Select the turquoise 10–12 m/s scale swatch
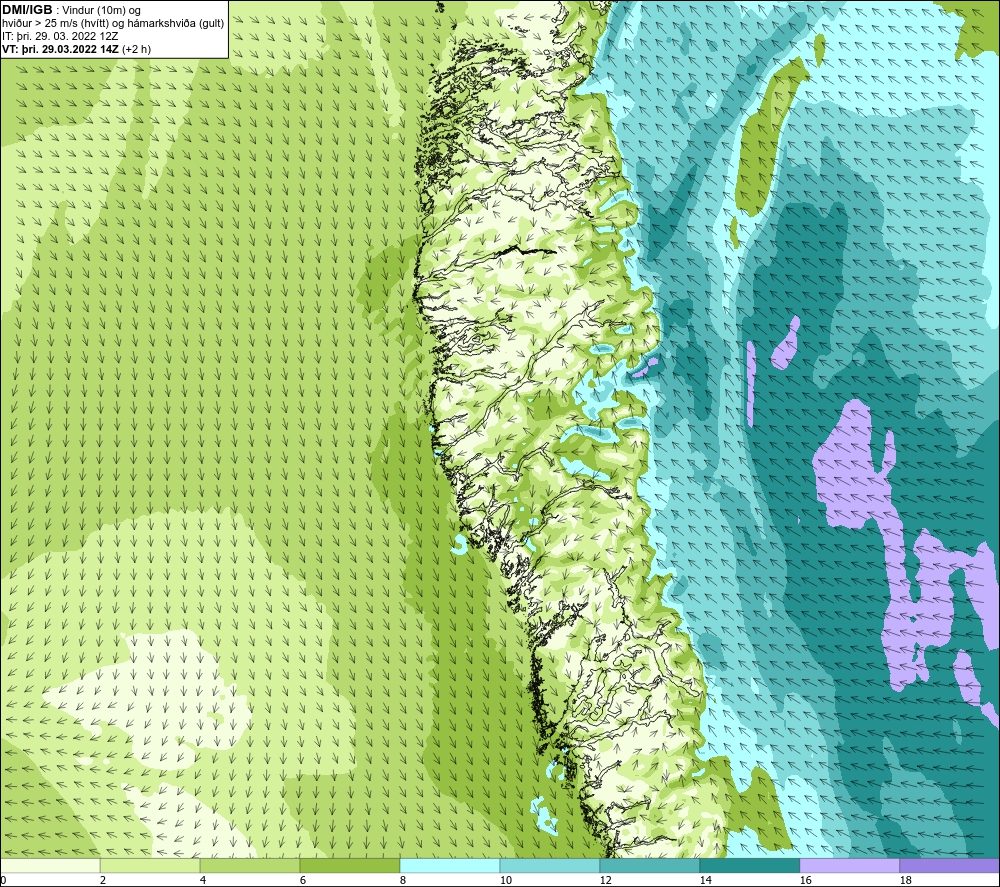 [x=550, y=865]
